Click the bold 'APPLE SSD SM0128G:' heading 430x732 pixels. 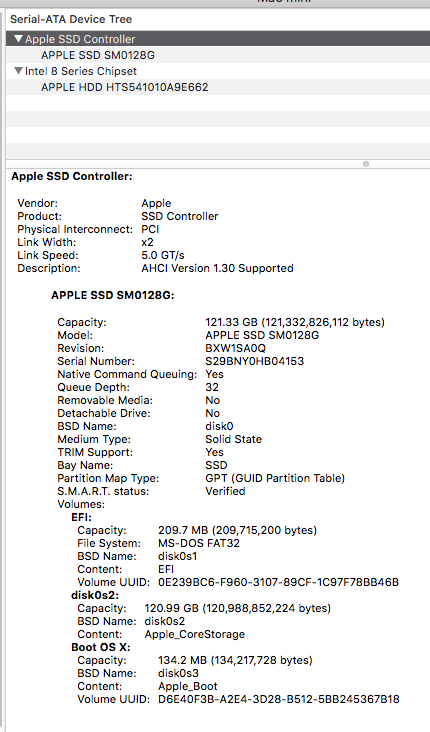coord(113,296)
